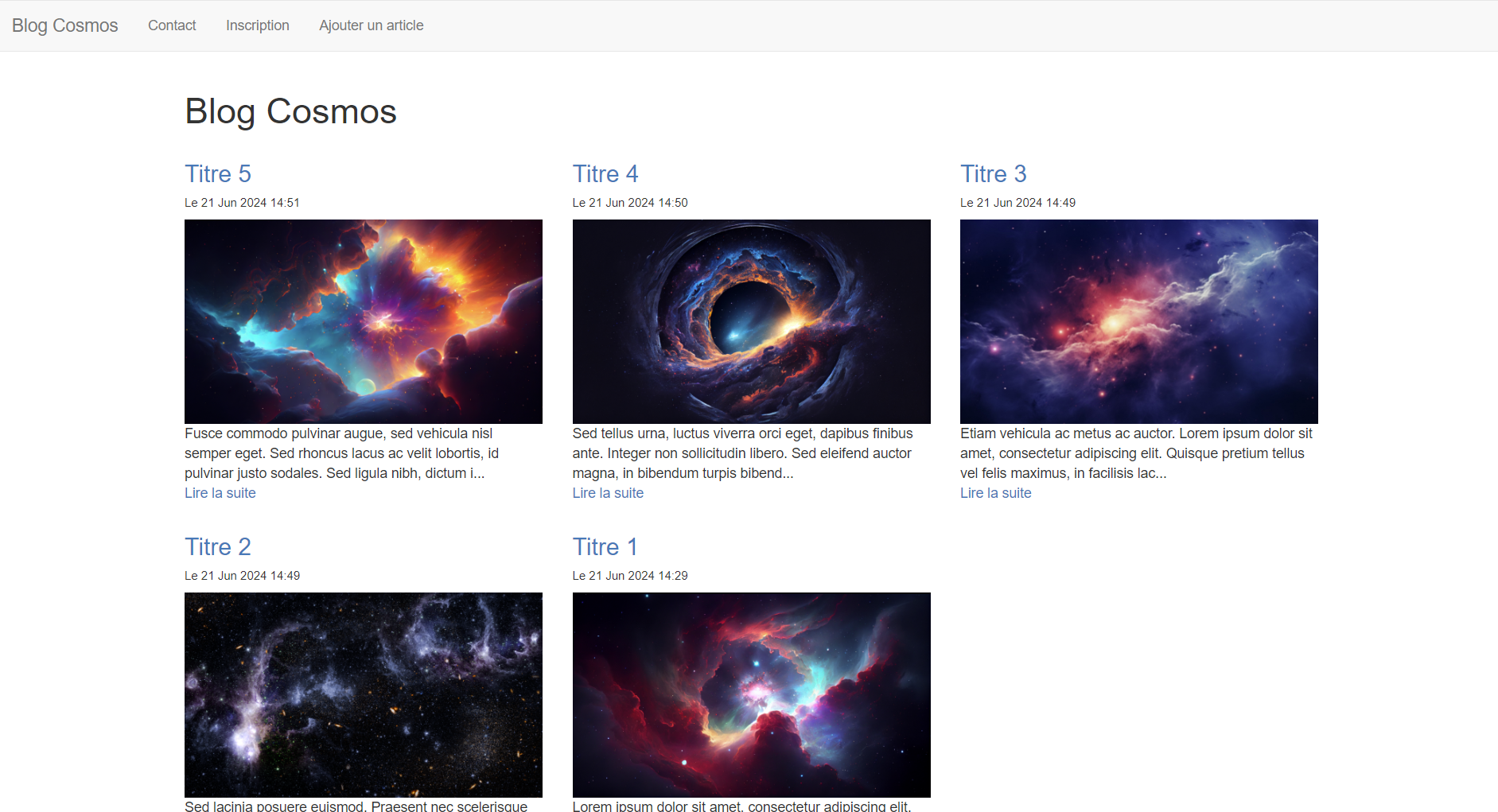Click 'Lire la suite' under Titre 5
1498x812 pixels.
[220, 492]
